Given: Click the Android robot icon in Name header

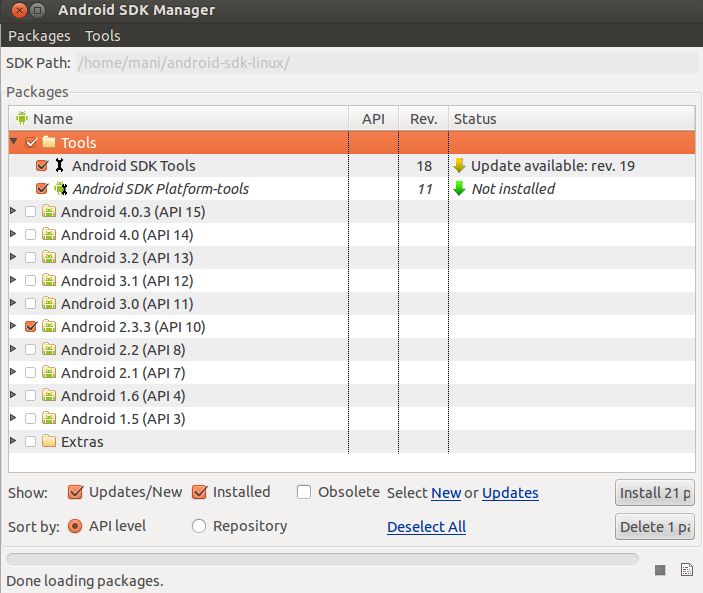Looking at the screenshot, I should pyautogui.click(x=22, y=118).
